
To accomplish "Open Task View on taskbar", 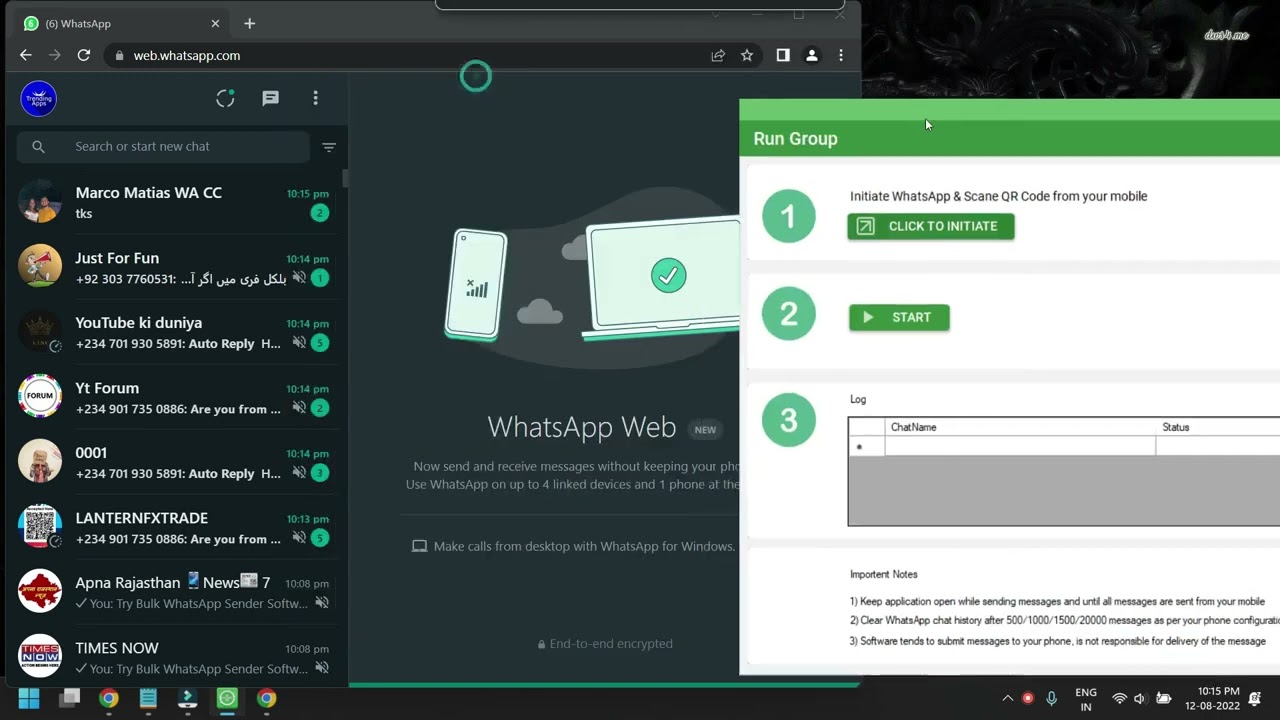I will pos(69,698).
